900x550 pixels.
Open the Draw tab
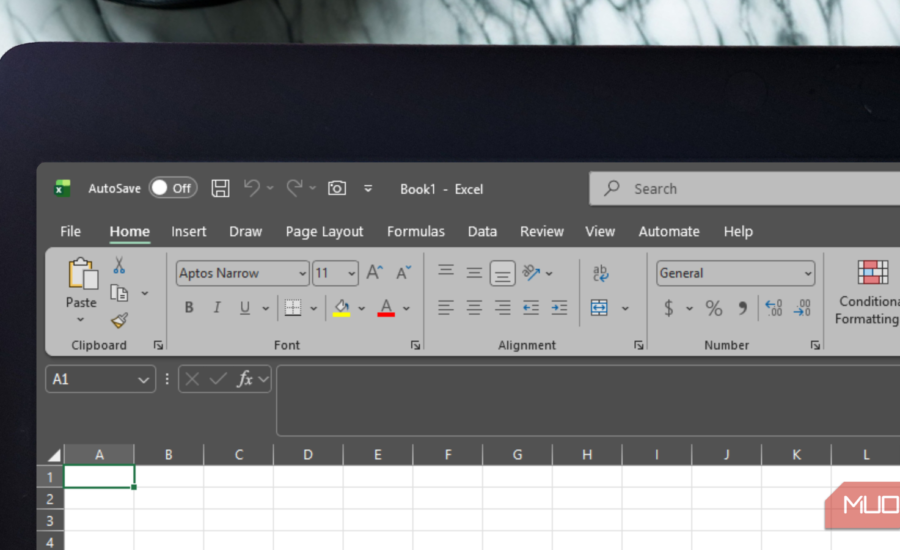pos(246,231)
